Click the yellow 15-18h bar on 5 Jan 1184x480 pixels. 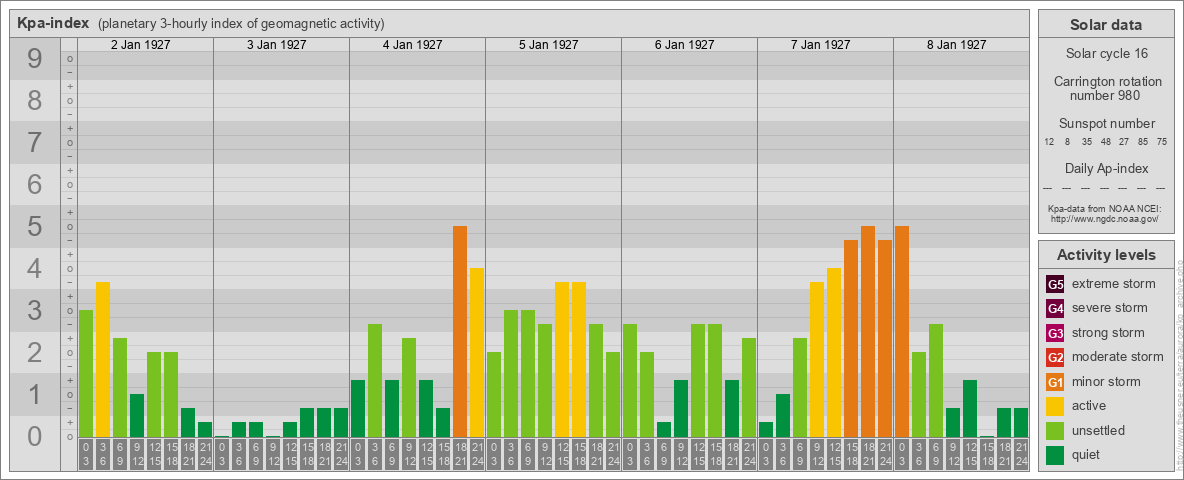tap(578, 359)
